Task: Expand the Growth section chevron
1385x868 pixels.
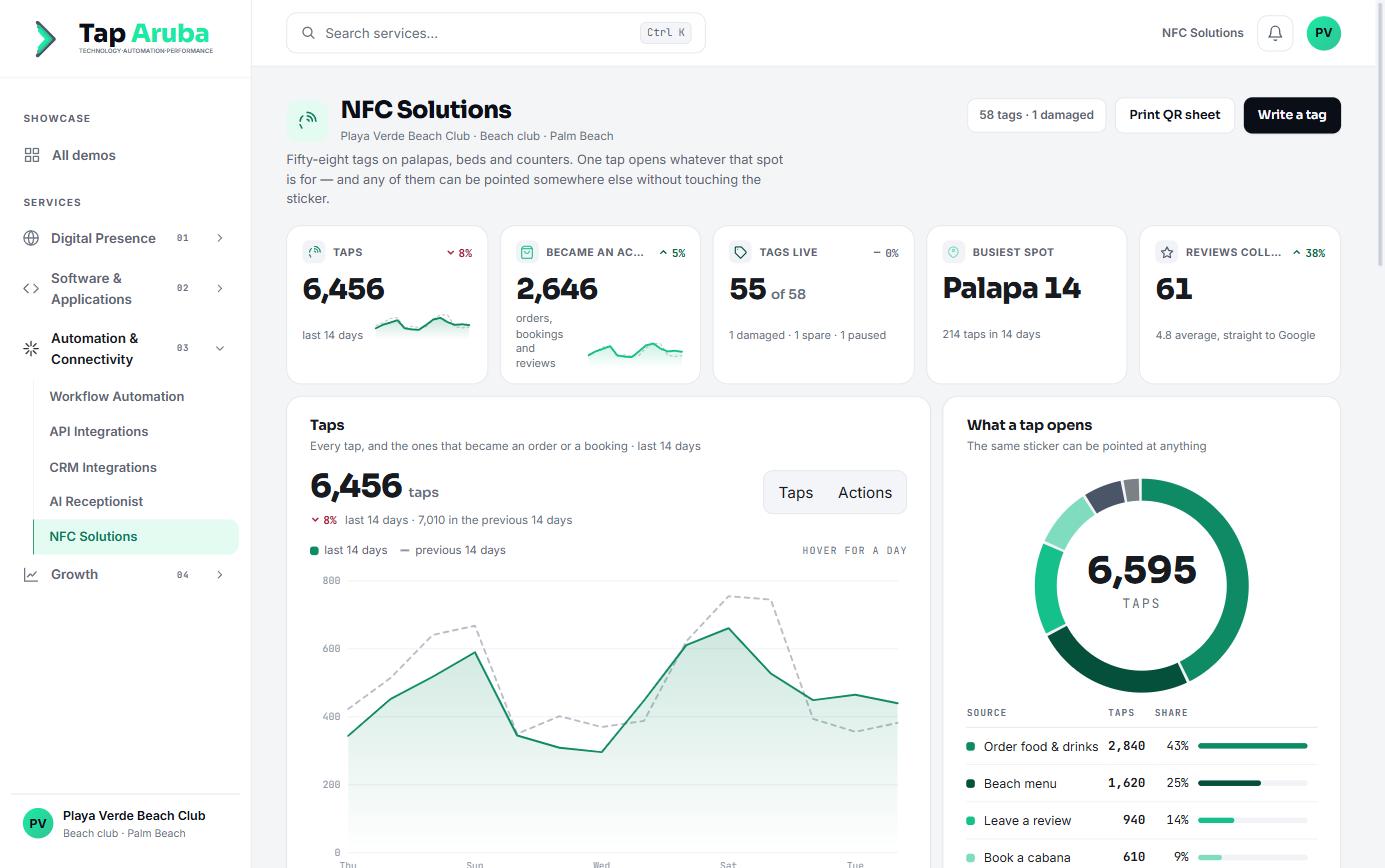Action: (x=220, y=575)
